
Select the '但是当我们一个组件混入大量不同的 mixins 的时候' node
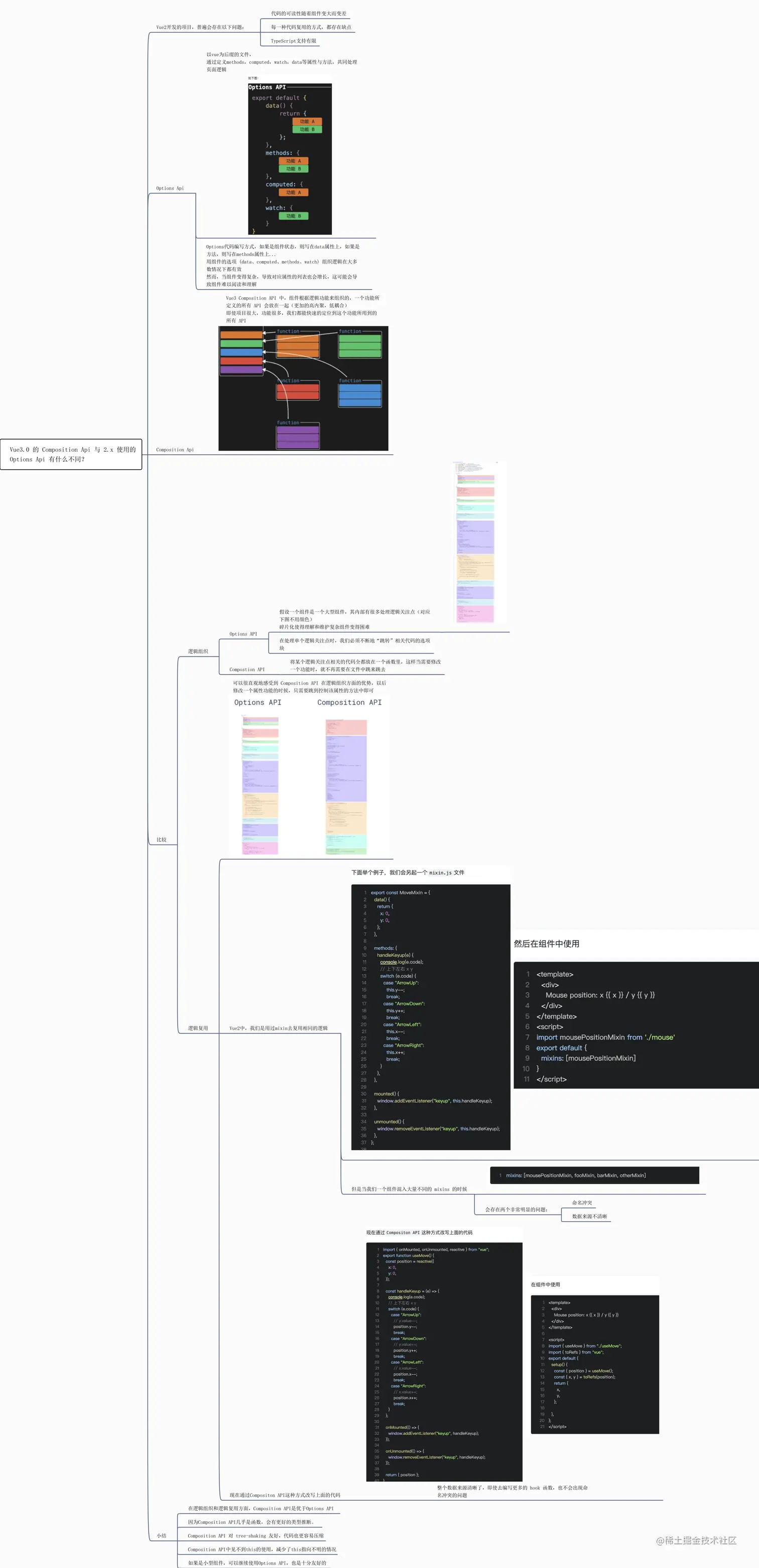pyautogui.click(x=409, y=1189)
